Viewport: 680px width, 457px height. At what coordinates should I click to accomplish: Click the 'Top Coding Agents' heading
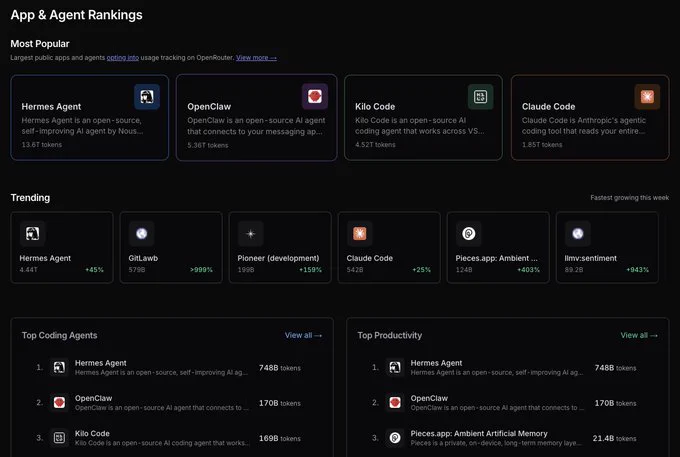coord(59,335)
